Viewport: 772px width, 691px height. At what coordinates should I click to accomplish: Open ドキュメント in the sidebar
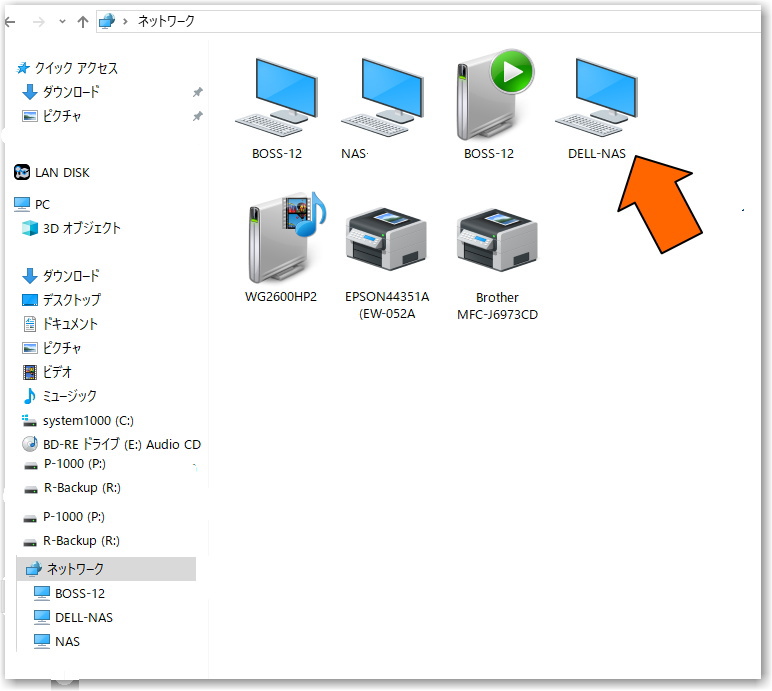coord(60,324)
